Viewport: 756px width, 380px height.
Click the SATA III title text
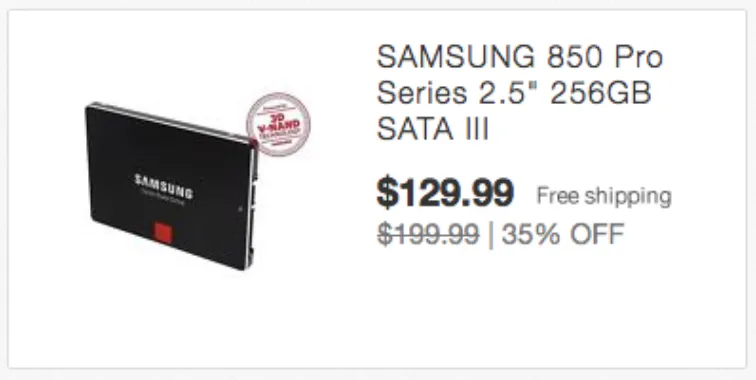tap(432, 128)
